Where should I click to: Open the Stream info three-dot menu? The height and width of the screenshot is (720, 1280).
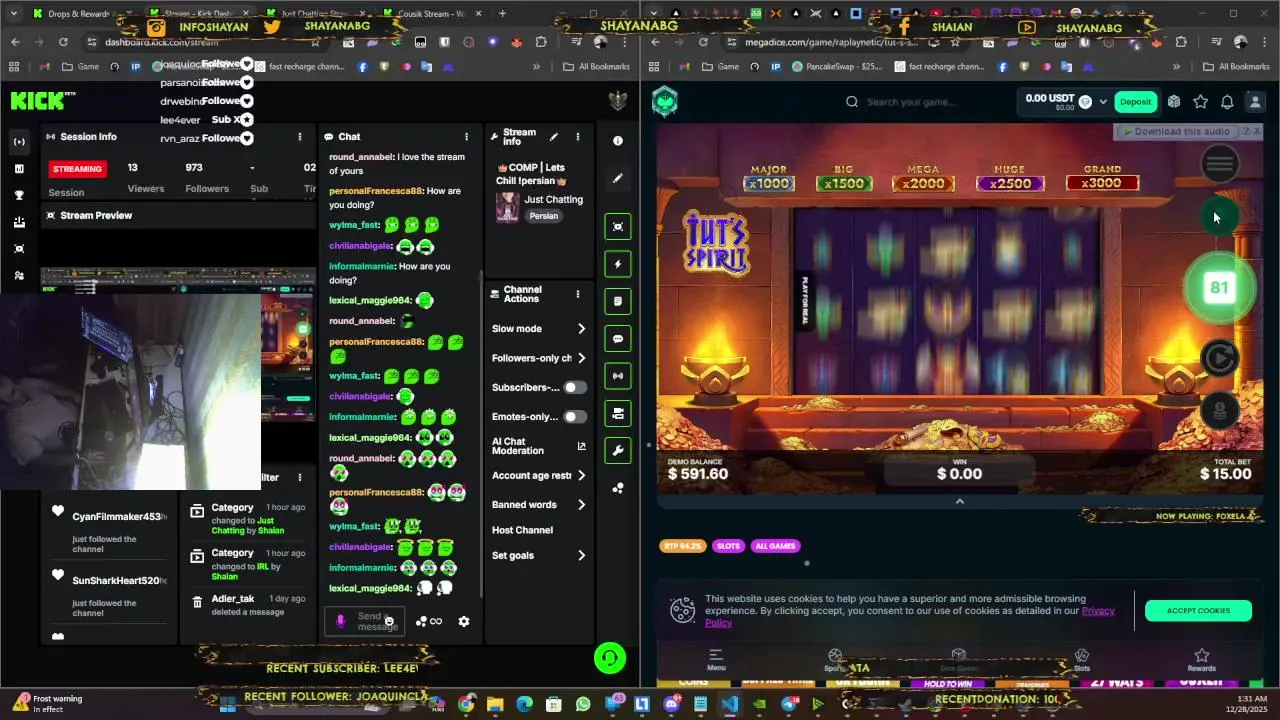pos(577,137)
